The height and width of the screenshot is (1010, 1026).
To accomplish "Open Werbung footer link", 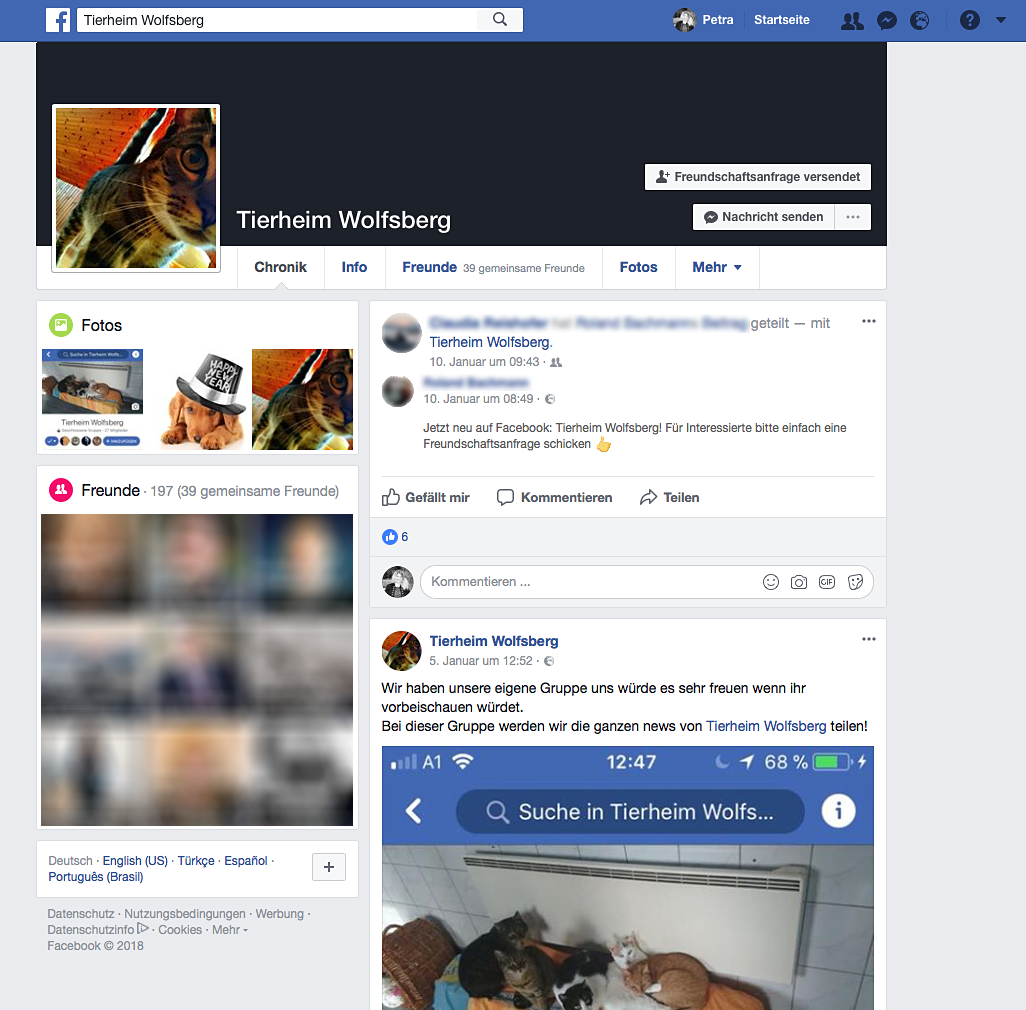I will tap(279, 914).
